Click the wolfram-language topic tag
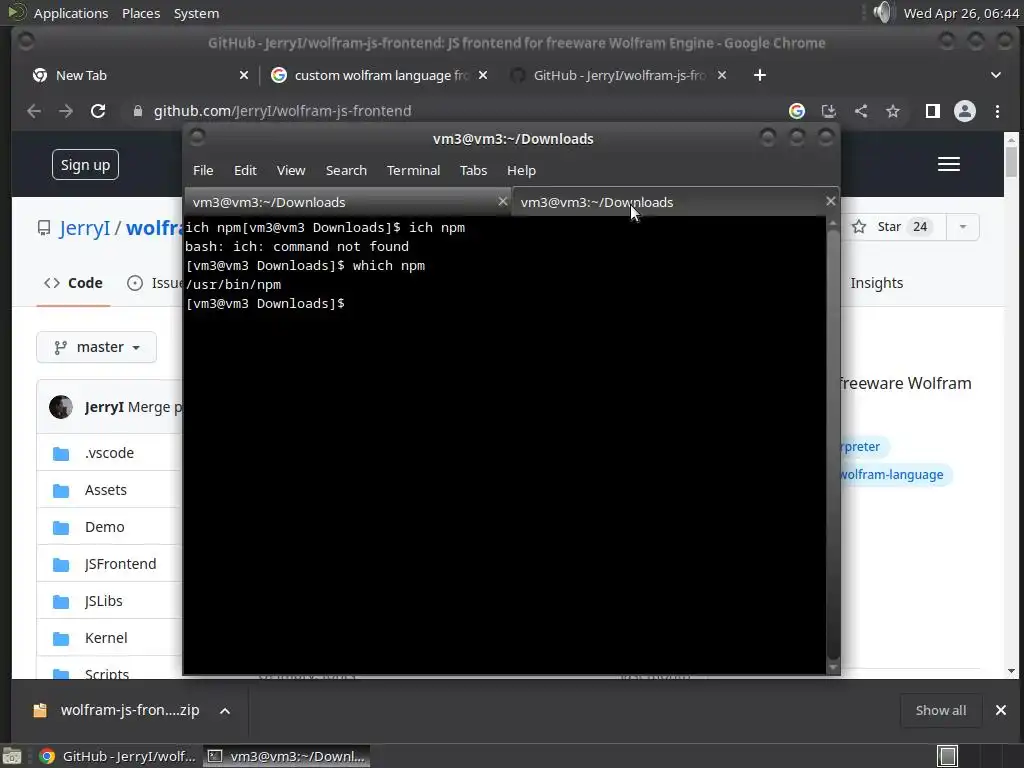The image size is (1024, 768). tap(893, 475)
